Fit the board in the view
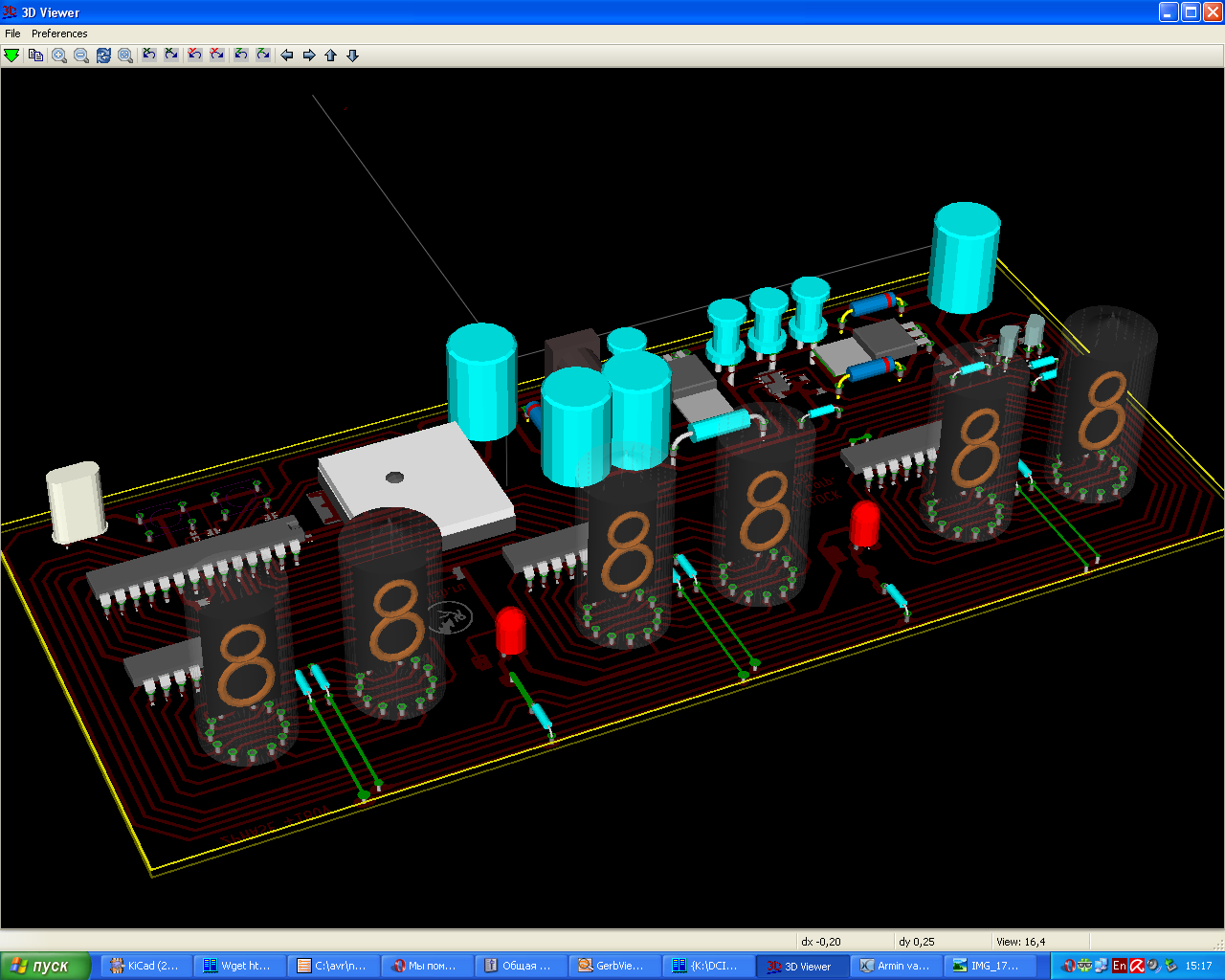 [125, 56]
